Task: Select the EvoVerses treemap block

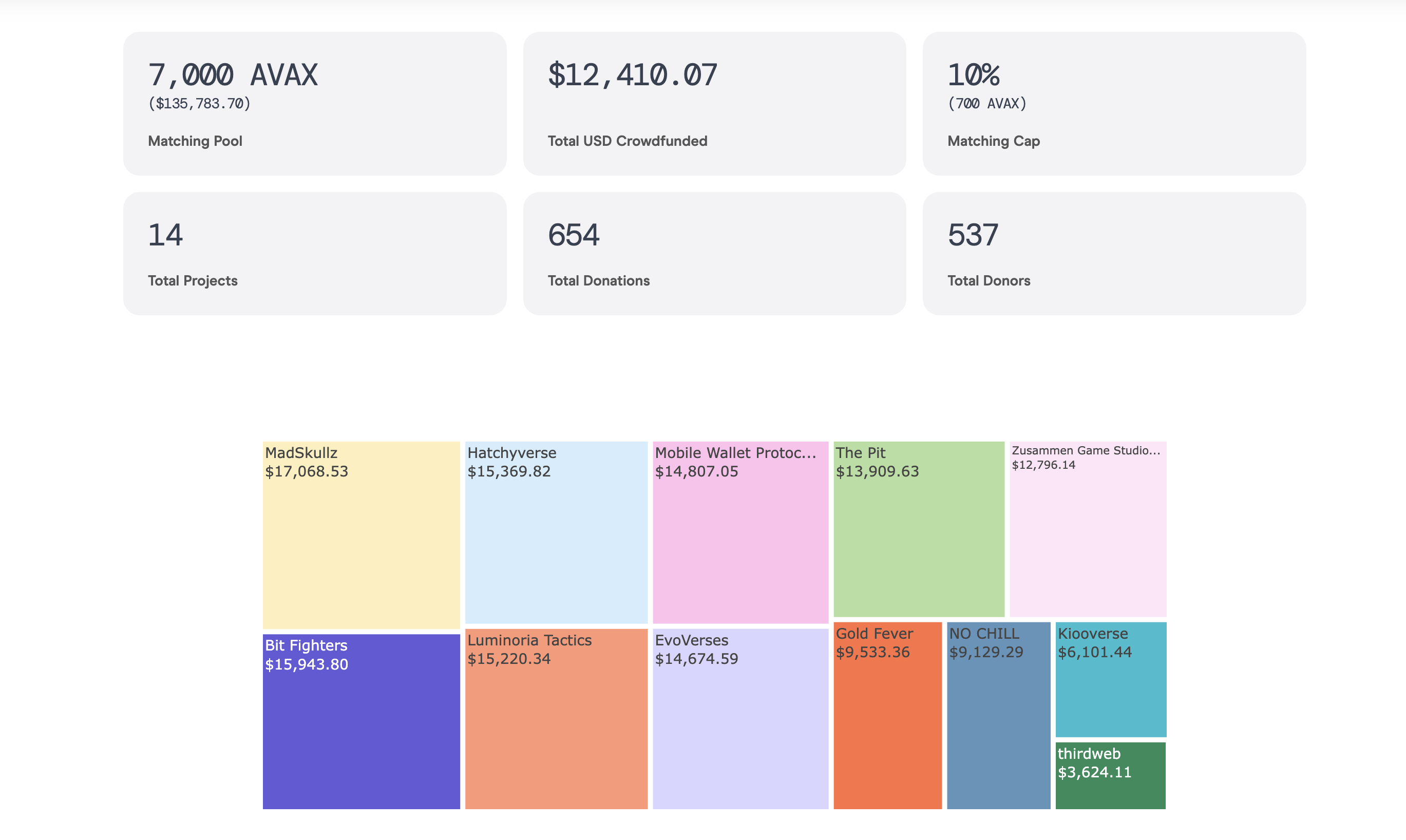Action: [740, 718]
